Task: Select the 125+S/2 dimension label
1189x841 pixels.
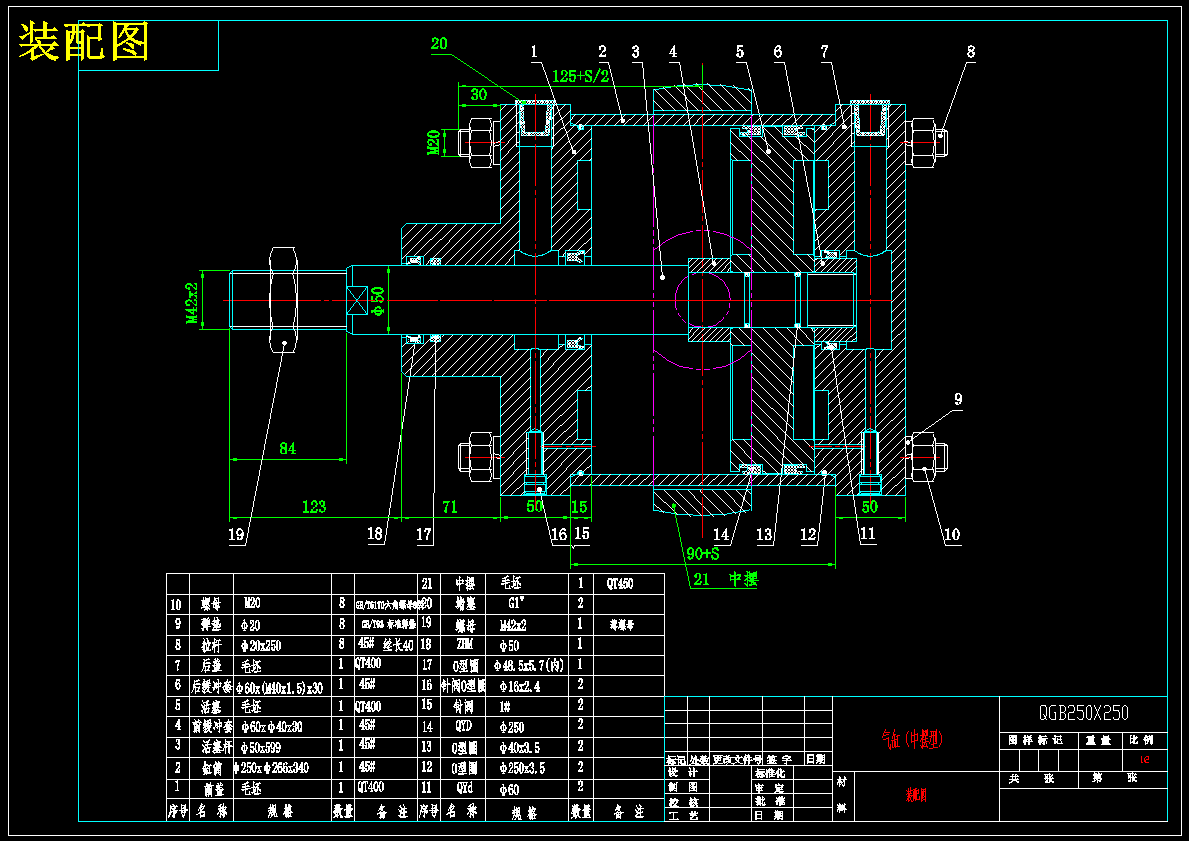Action: 581,76
